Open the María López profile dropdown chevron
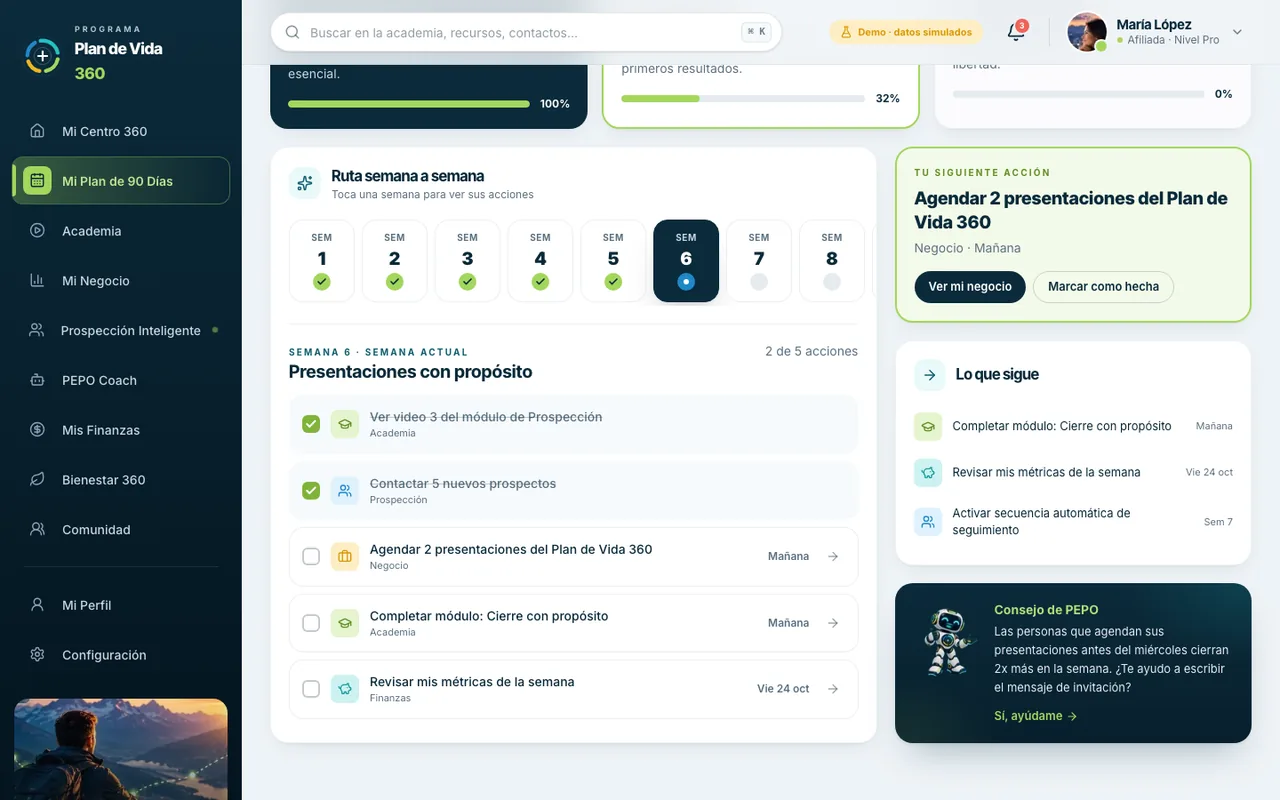The image size is (1280, 800). coord(1237,32)
